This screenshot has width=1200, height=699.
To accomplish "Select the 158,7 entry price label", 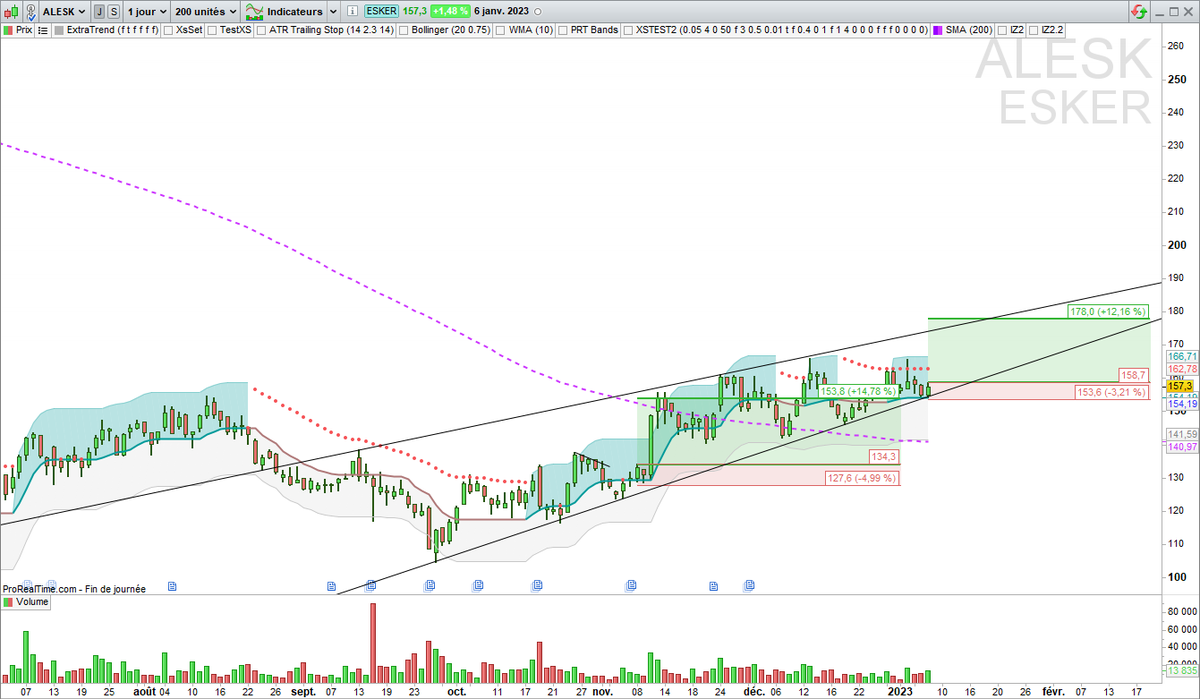I will click(1134, 375).
